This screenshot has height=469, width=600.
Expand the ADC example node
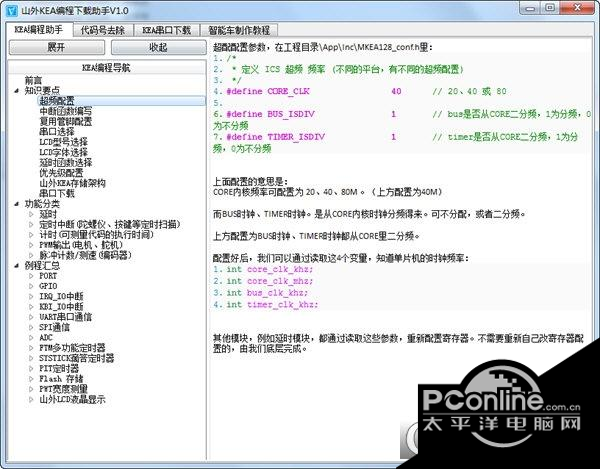pyautogui.click(x=31, y=338)
